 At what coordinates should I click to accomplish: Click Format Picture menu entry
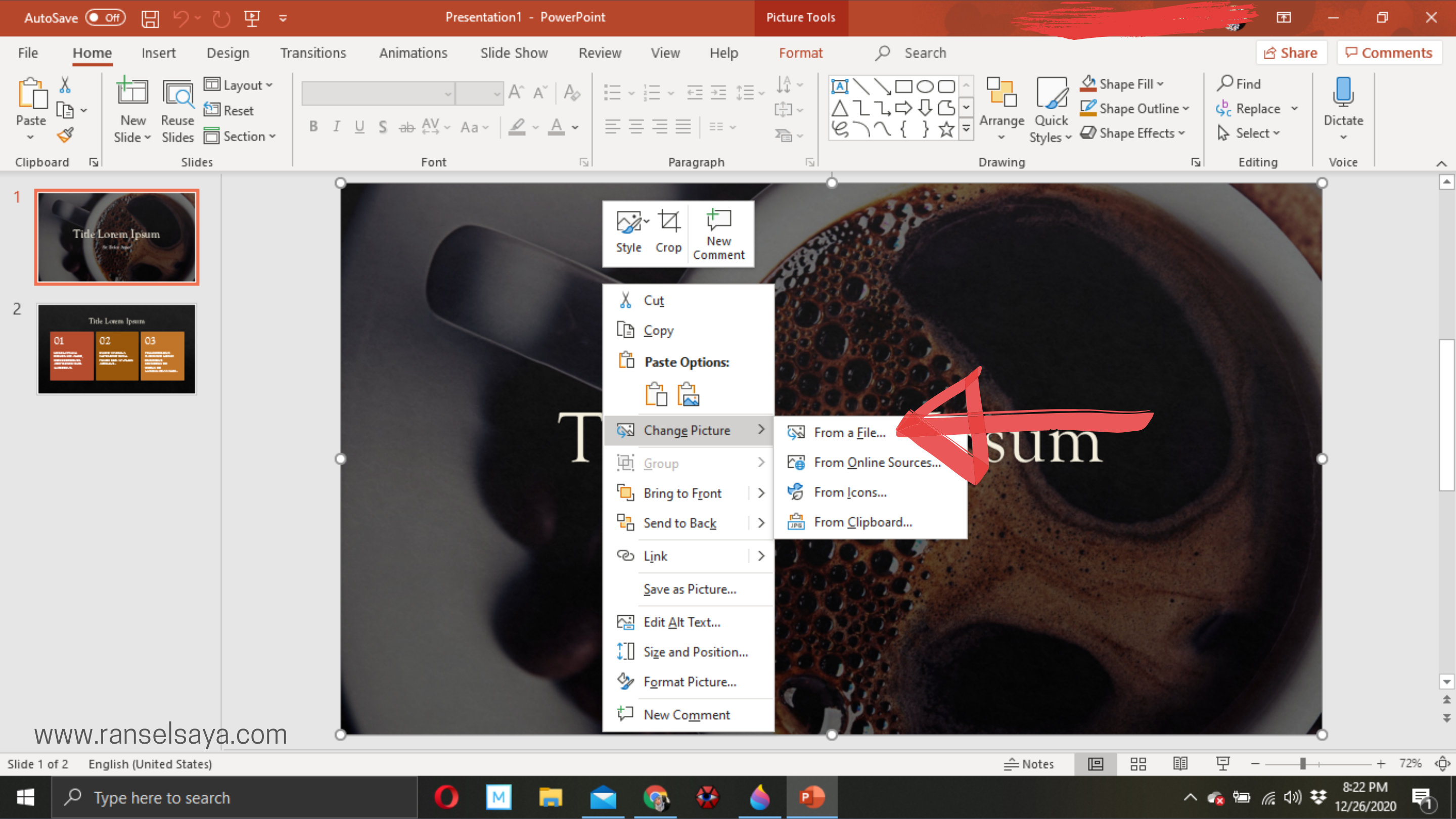690,681
